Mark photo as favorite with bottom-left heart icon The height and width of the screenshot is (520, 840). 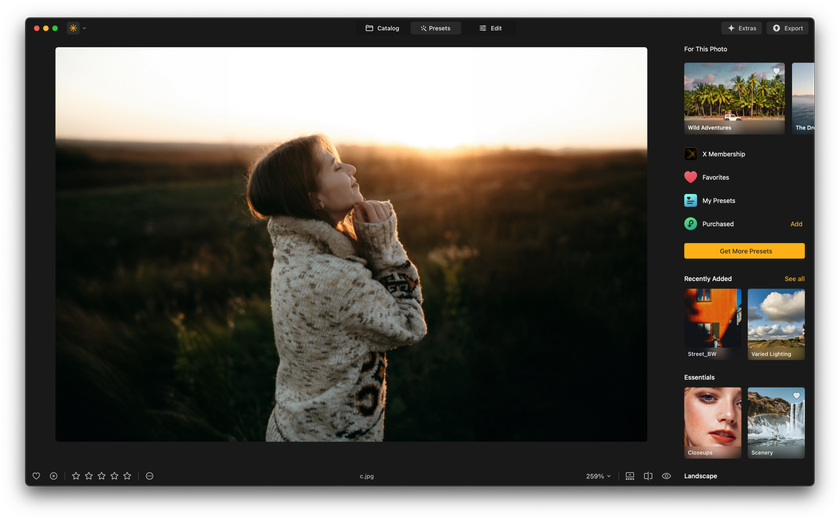click(x=36, y=476)
